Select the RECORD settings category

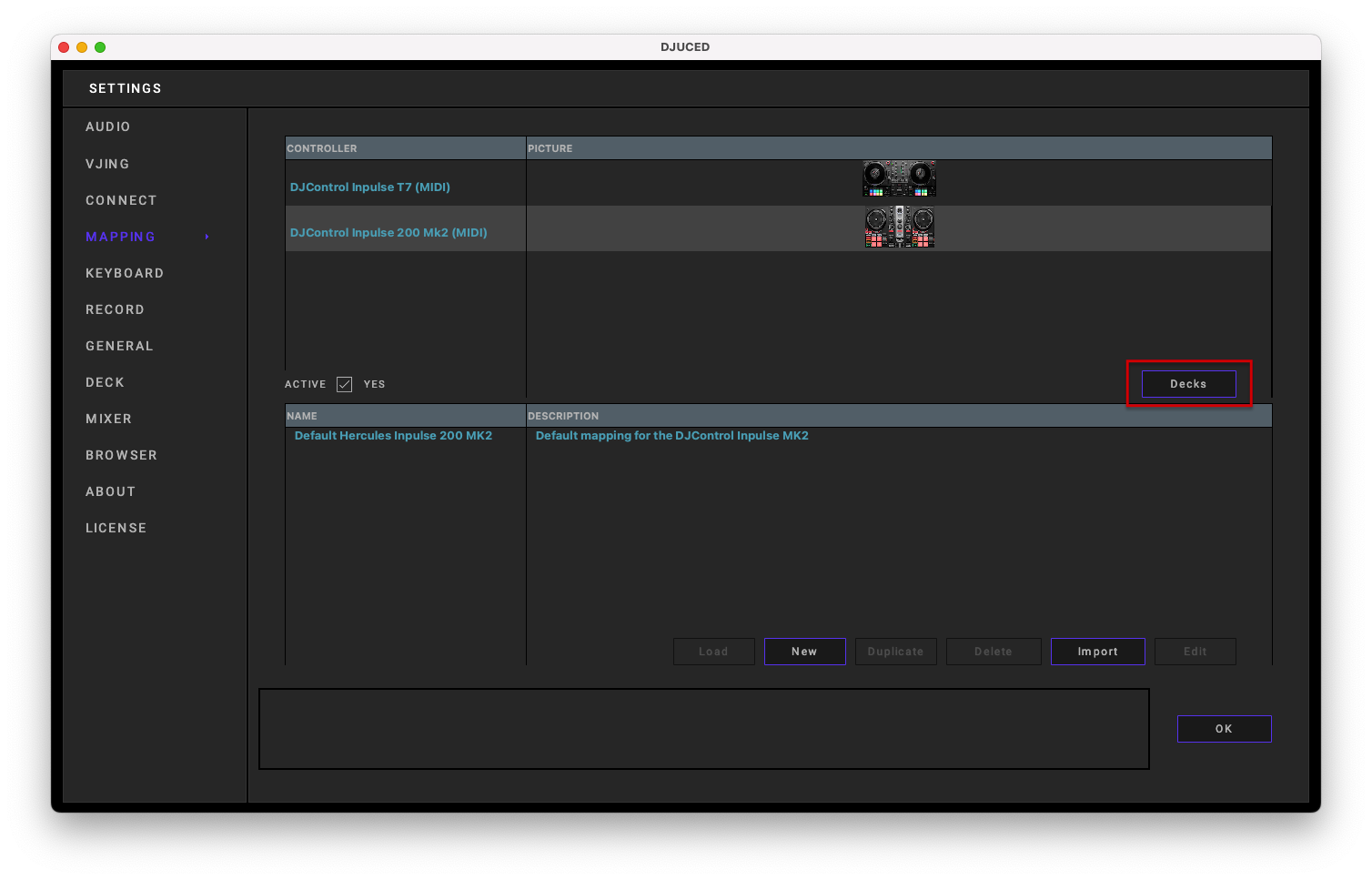point(115,309)
